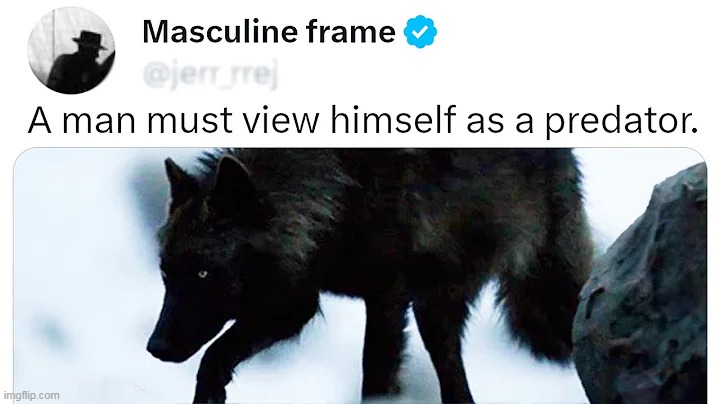The width and height of the screenshot is (720, 404).
Task: Click the word "himself" in the tweet
Action: click(393, 121)
